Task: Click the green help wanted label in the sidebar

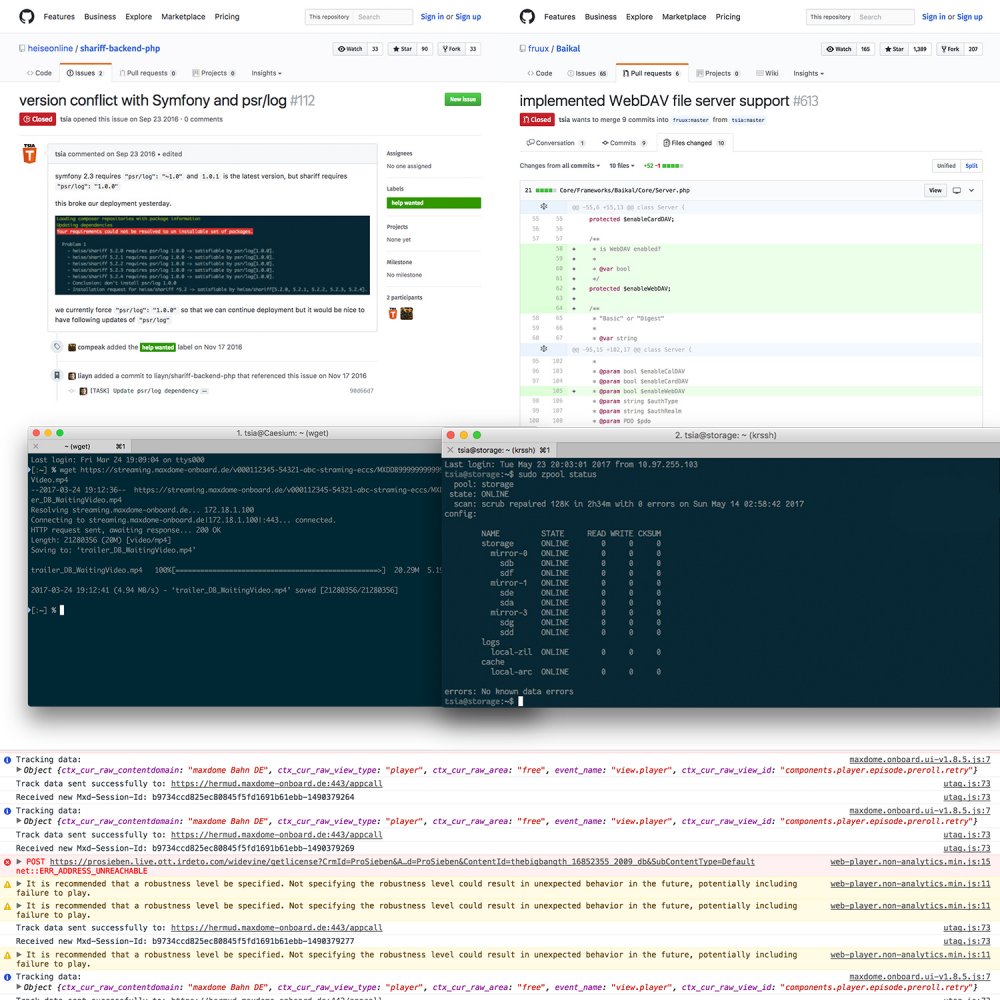Action: [x=434, y=203]
